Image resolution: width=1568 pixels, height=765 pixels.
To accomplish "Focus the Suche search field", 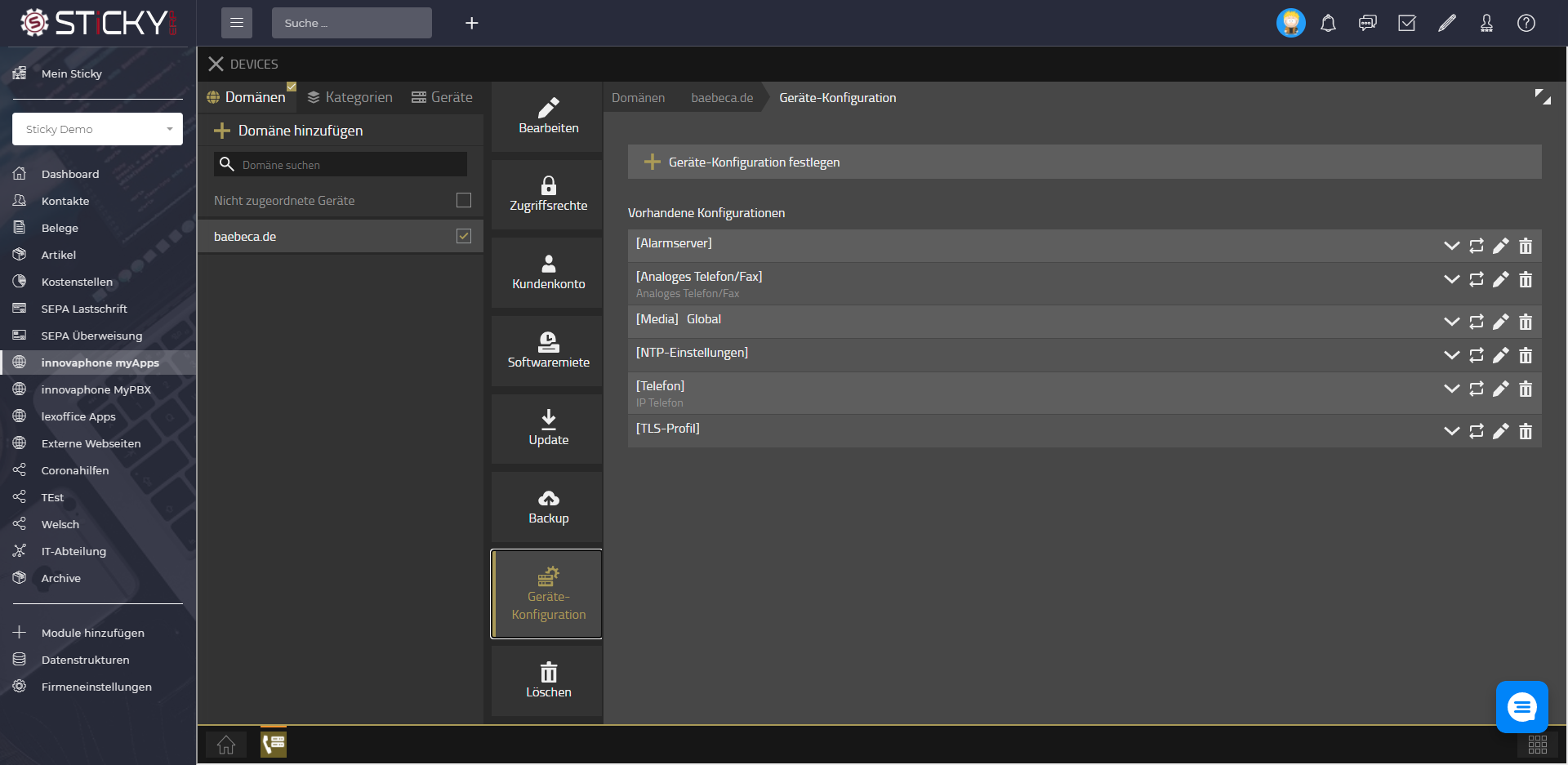I will (x=352, y=23).
